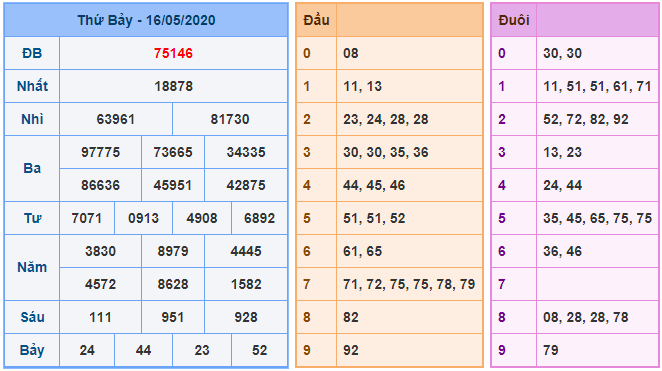Select Đầu values 61, 65
Image resolution: width=662 pixels, height=371 pixels.
pos(363,251)
